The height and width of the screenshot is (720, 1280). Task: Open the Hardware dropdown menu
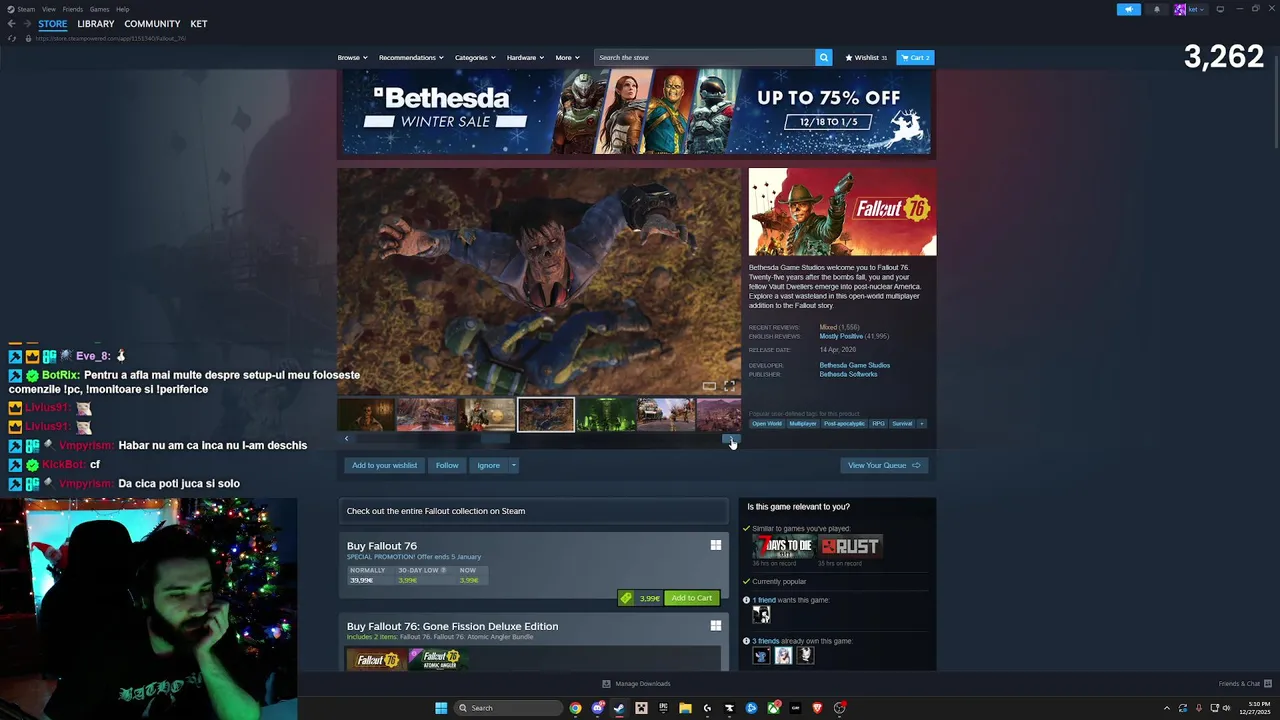[525, 57]
